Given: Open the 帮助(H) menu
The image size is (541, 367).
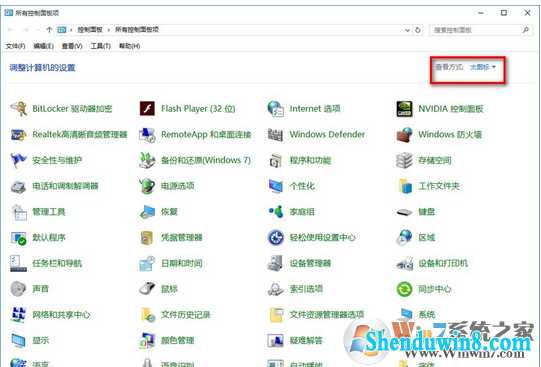Looking at the screenshot, I should (129, 46).
